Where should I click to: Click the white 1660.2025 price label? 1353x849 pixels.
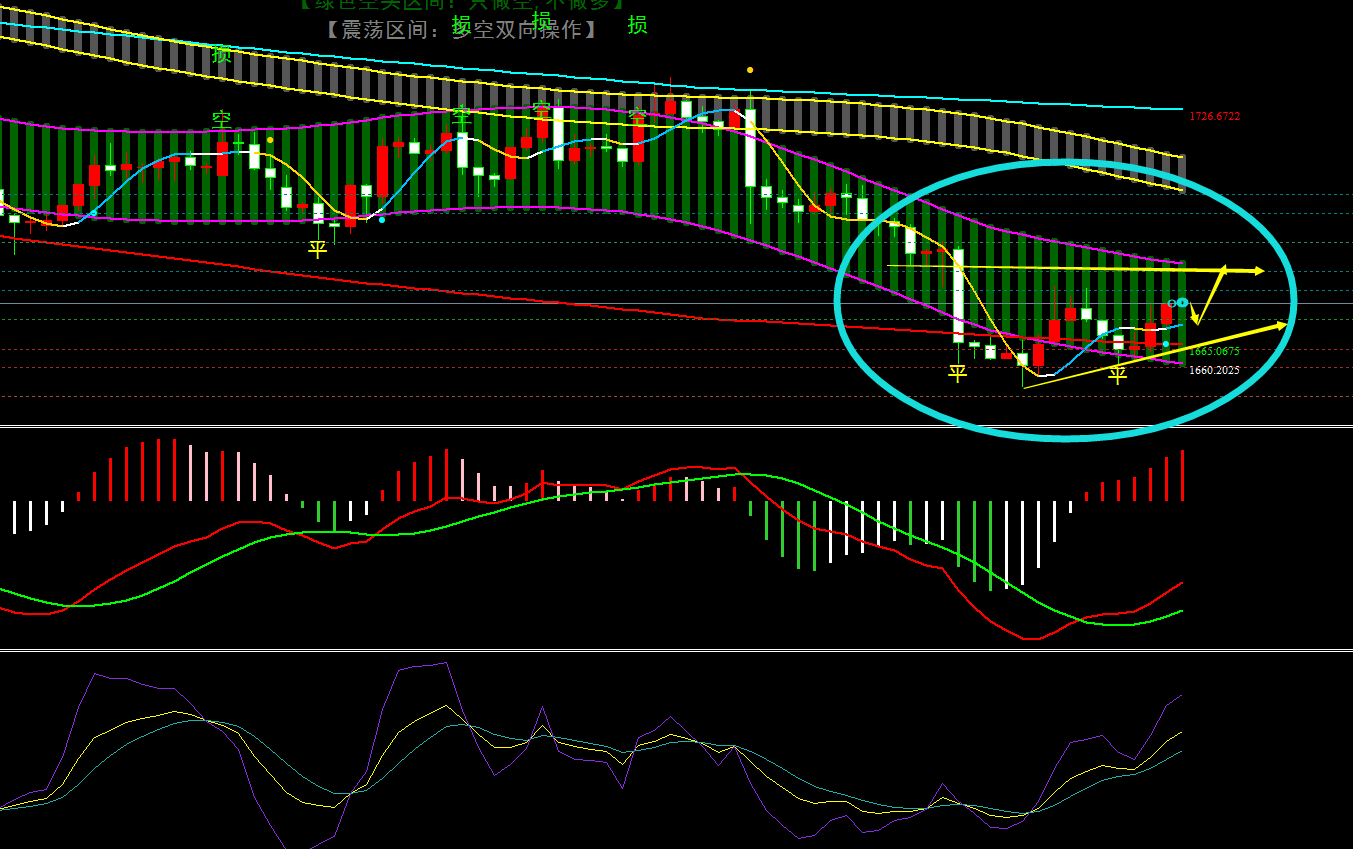[1214, 370]
